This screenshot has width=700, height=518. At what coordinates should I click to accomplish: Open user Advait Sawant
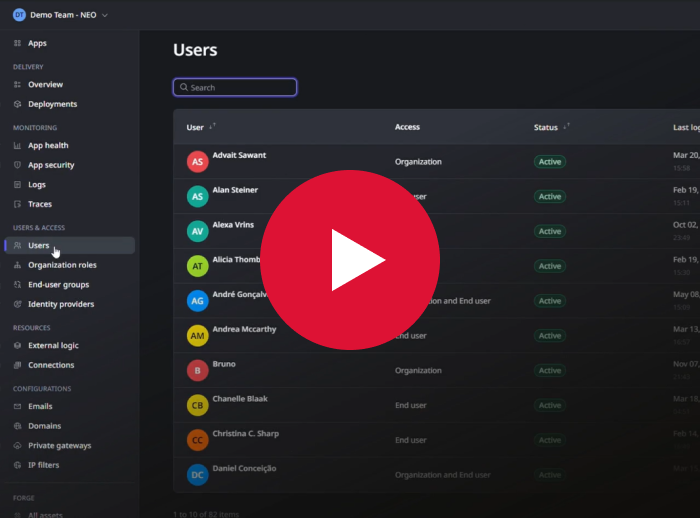[239, 155]
